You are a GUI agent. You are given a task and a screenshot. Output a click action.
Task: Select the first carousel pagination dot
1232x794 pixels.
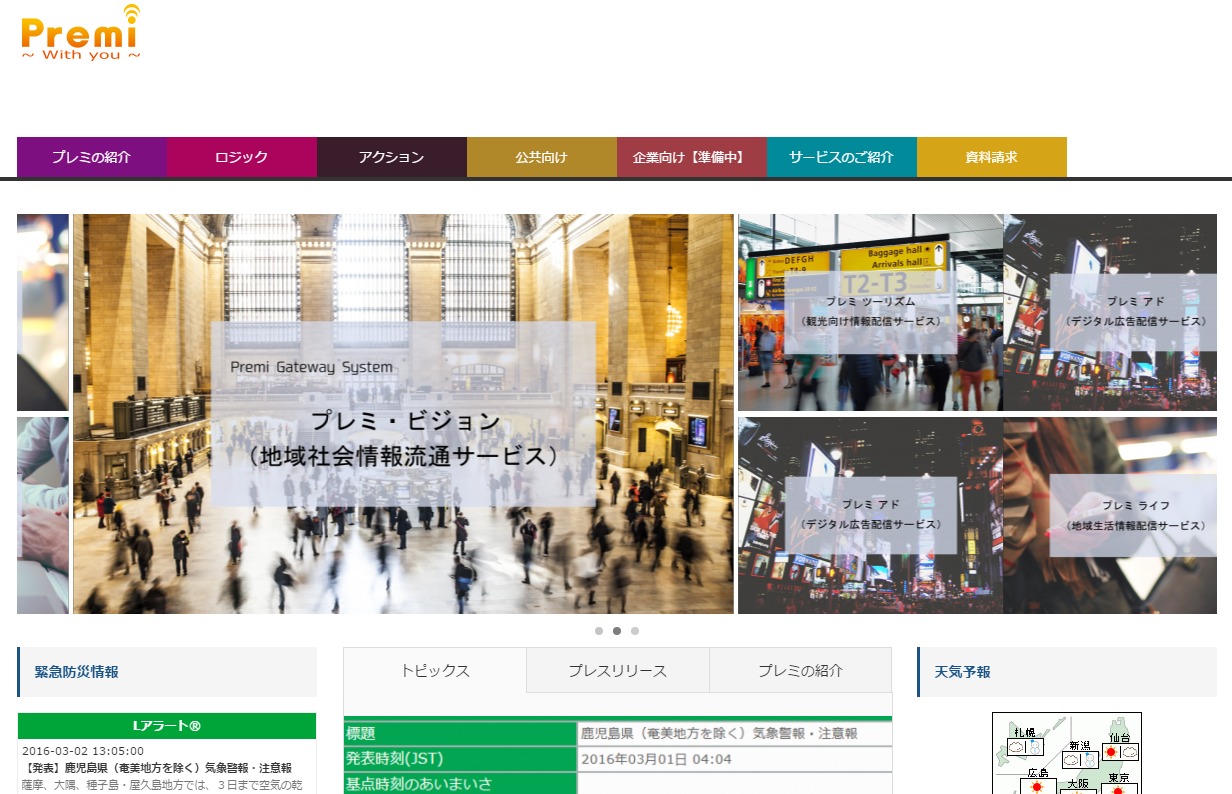(599, 631)
